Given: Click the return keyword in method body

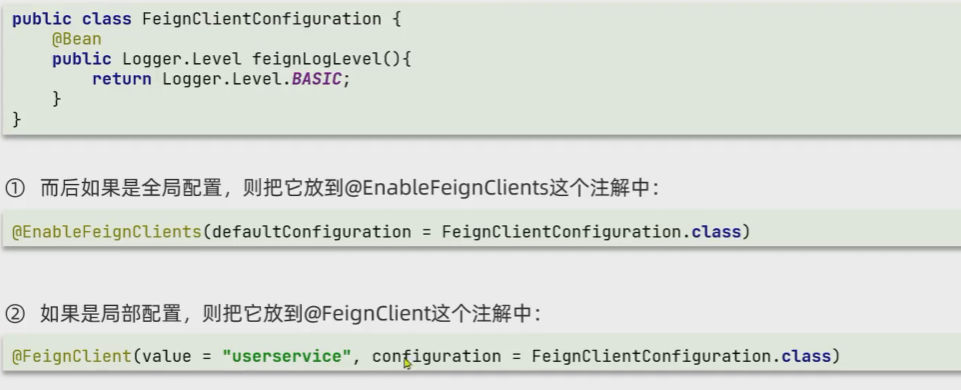Looking at the screenshot, I should pos(122,79).
